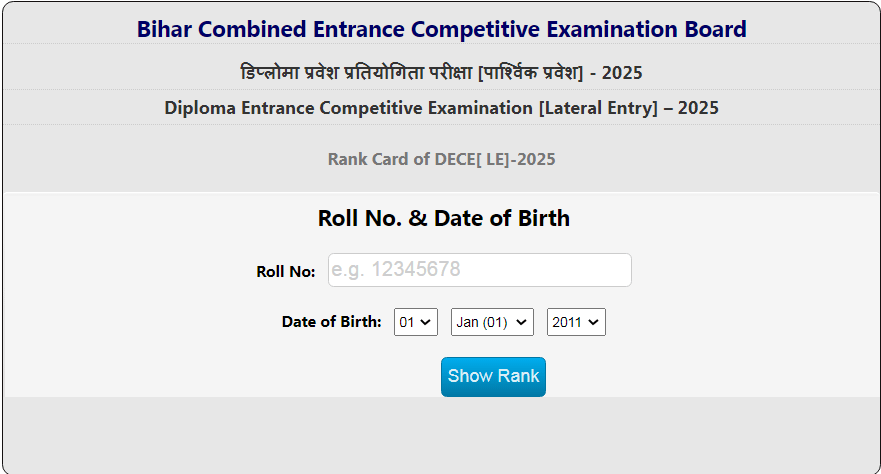Click the chevron arrow on the day selector
The height and width of the screenshot is (474, 881).
coord(426,322)
